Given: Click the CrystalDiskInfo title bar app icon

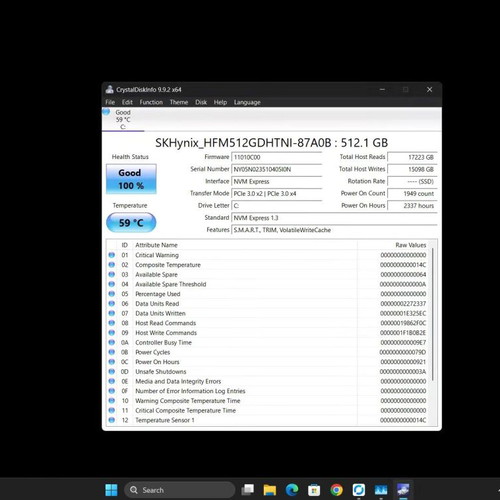Looking at the screenshot, I should coord(109,89).
